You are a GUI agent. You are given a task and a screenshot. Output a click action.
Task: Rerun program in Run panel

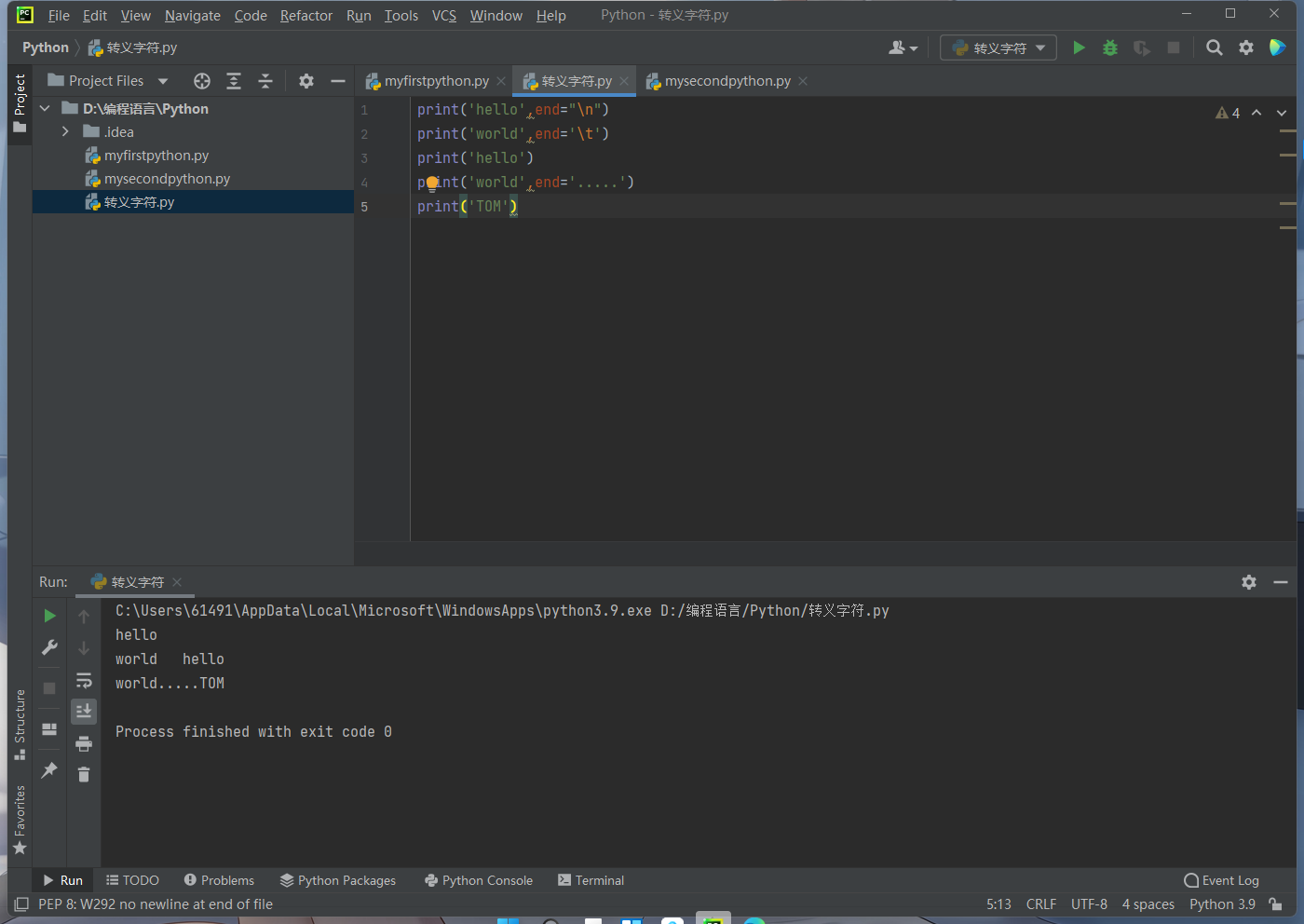pyautogui.click(x=49, y=616)
